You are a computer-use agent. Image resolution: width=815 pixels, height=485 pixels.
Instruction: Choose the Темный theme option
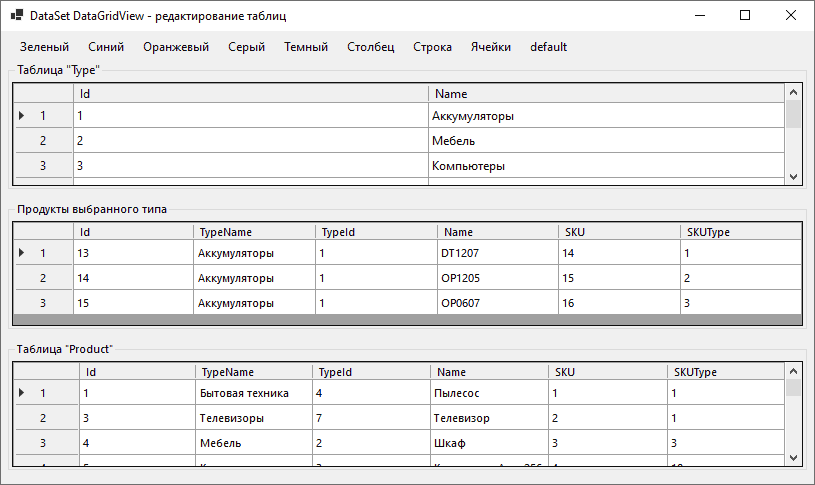(x=306, y=47)
